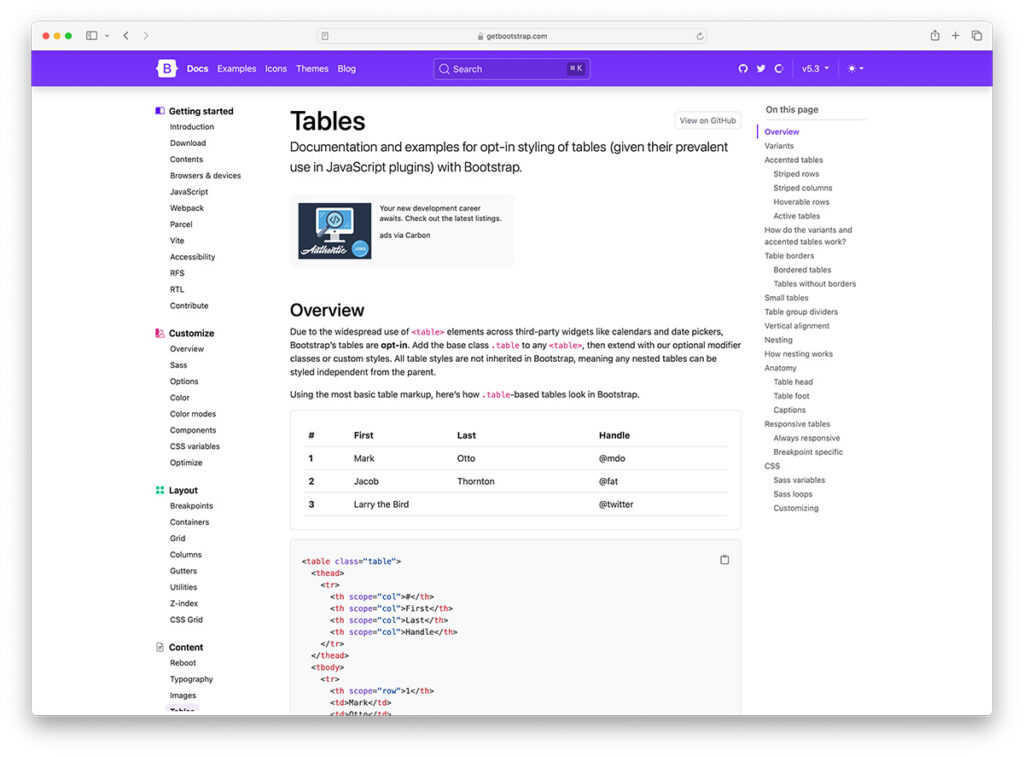Open the Themes nav item
The height and width of the screenshot is (757, 1024).
(312, 69)
